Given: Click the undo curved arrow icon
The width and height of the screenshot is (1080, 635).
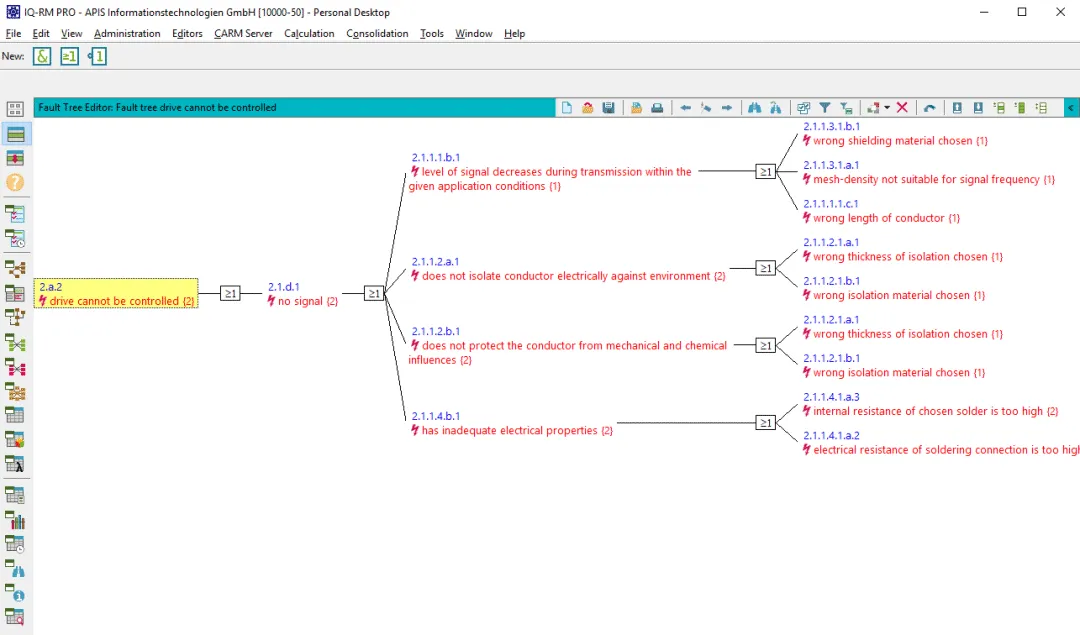Looking at the screenshot, I should (x=929, y=107).
